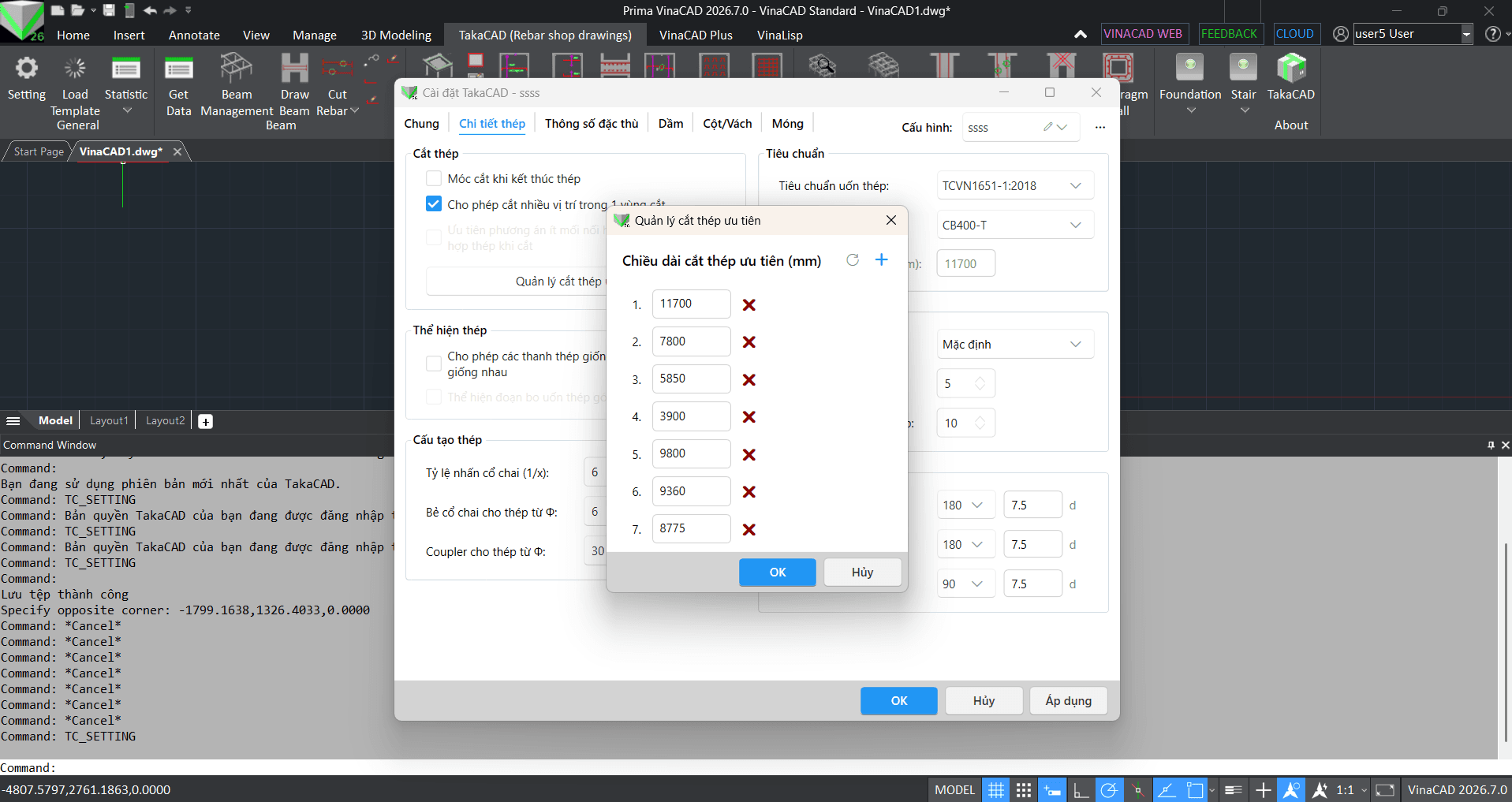Cancel priority cut dialog with Hủy

862,573
